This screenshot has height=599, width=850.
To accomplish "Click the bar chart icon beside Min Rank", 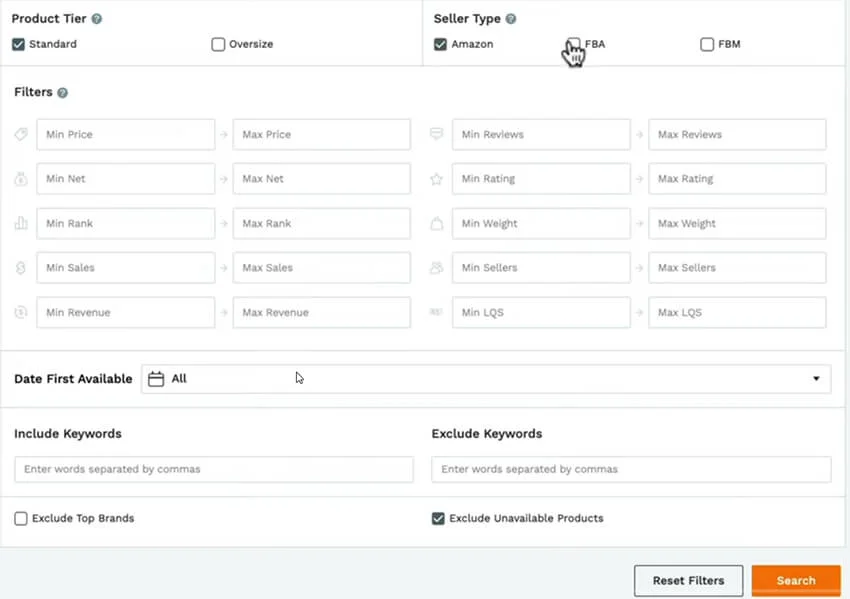I will 21,223.
